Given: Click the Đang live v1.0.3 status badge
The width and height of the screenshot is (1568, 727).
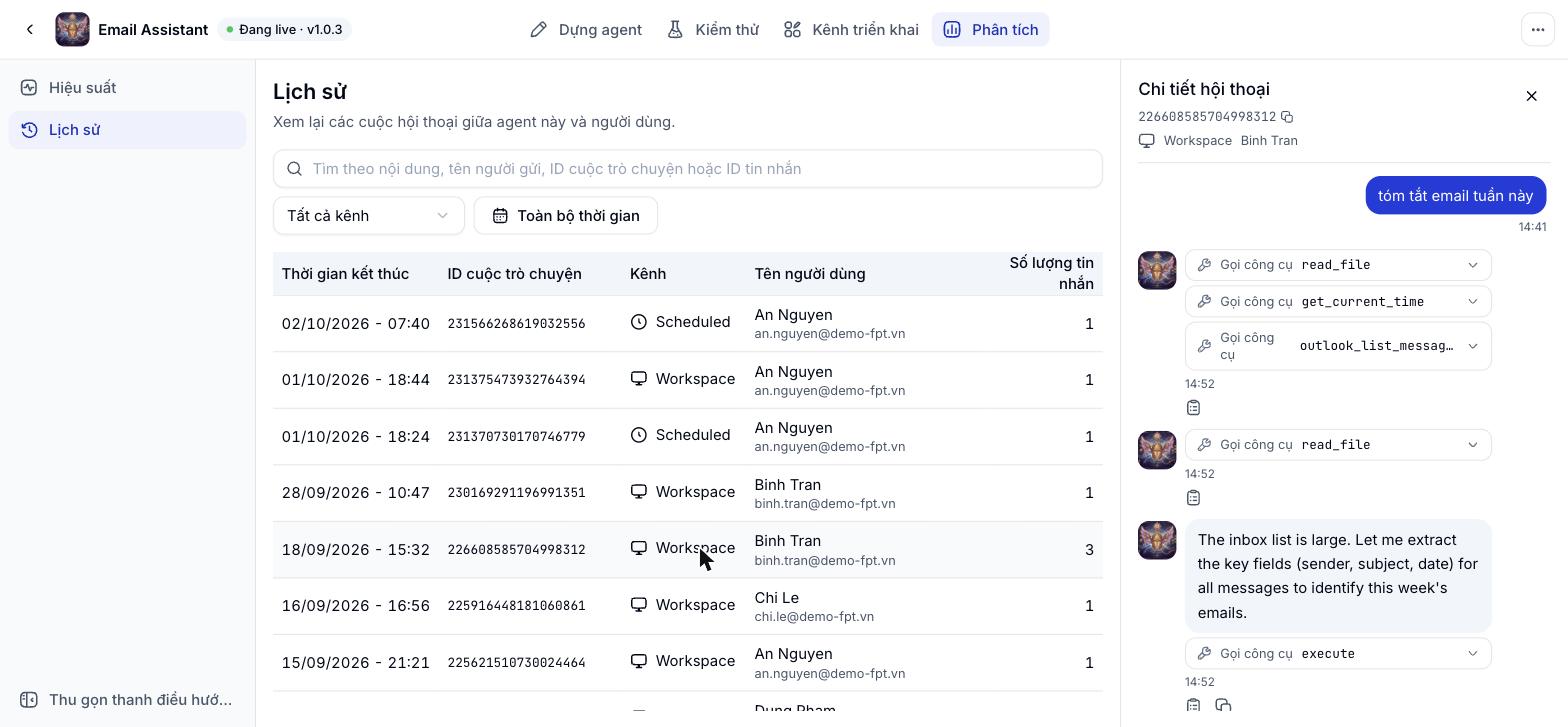Looking at the screenshot, I should click(x=285, y=30).
